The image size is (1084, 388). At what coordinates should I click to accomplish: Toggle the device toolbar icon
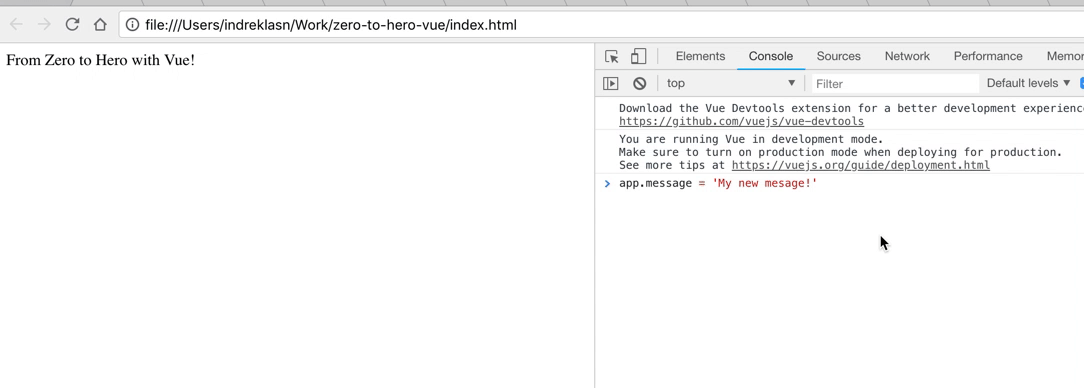638,56
